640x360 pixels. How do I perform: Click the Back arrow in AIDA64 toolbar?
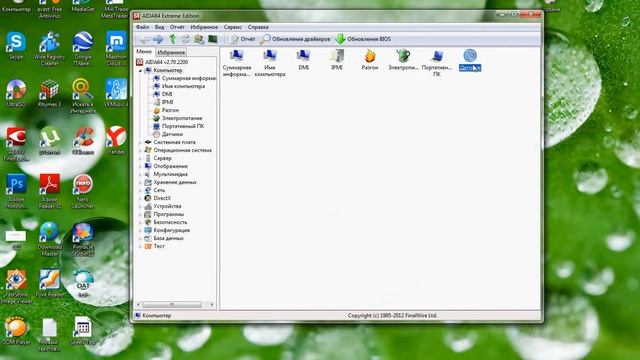(x=144, y=39)
